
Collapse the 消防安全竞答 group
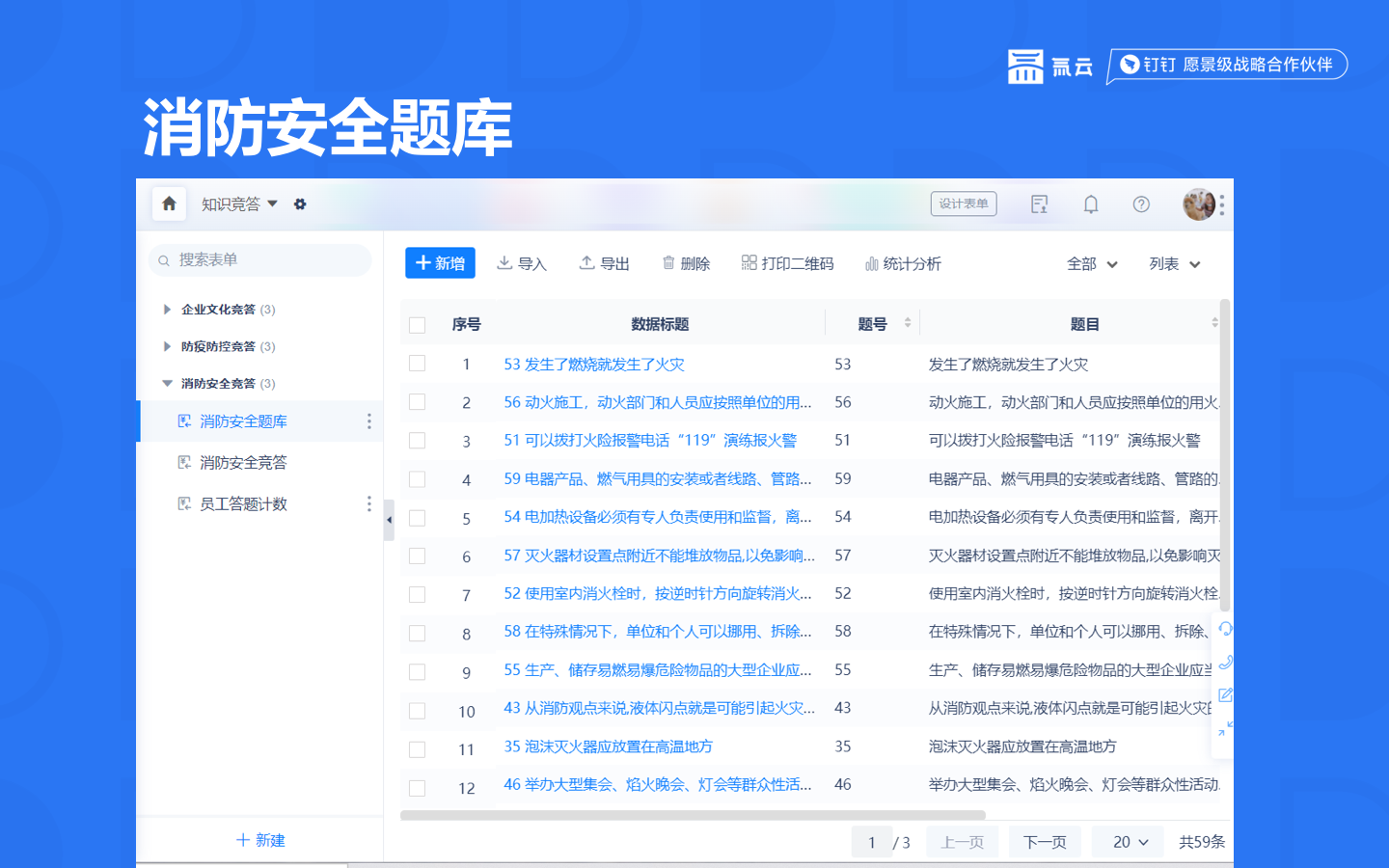(x=167, y=383)
